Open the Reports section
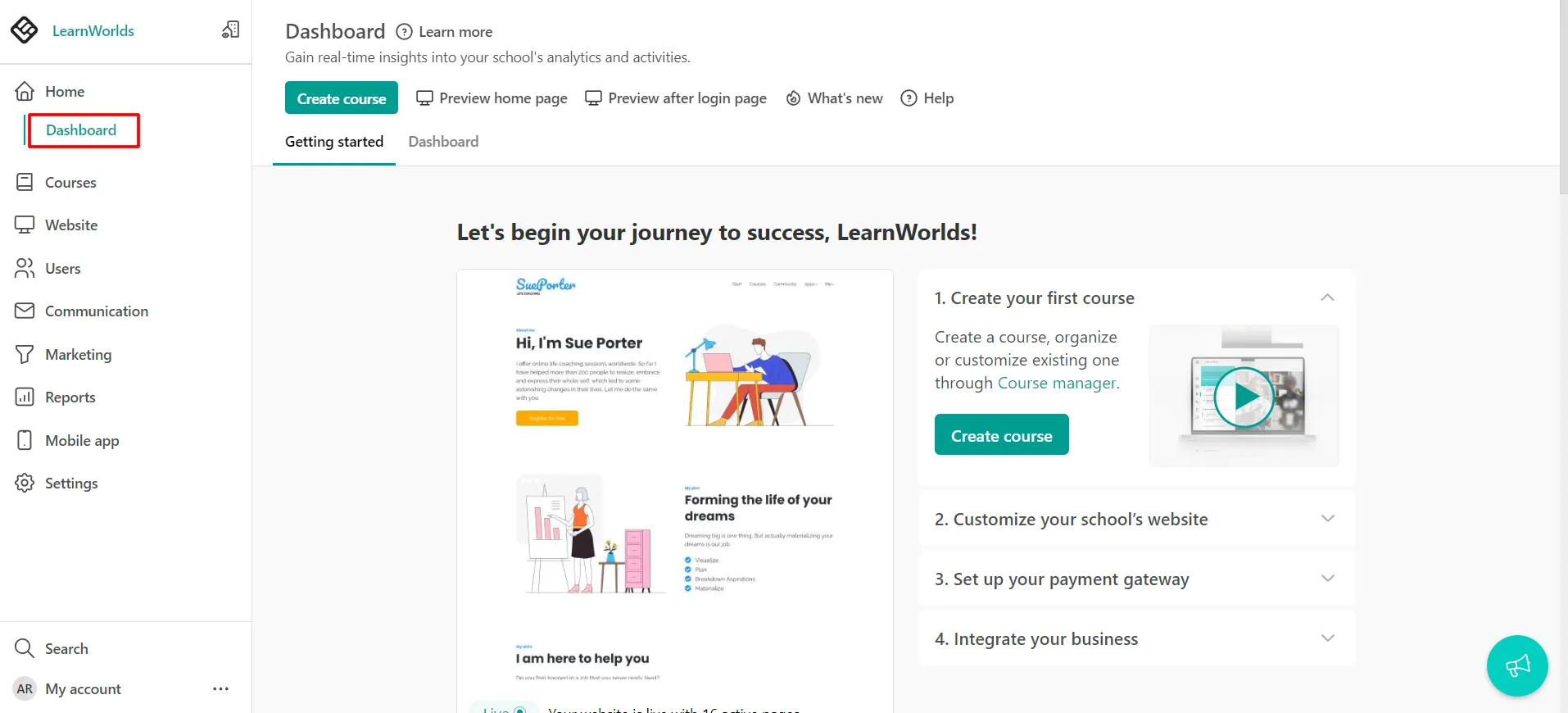Image resolution: width=1568 pixels, height=713 pixels. pos(70,397)
